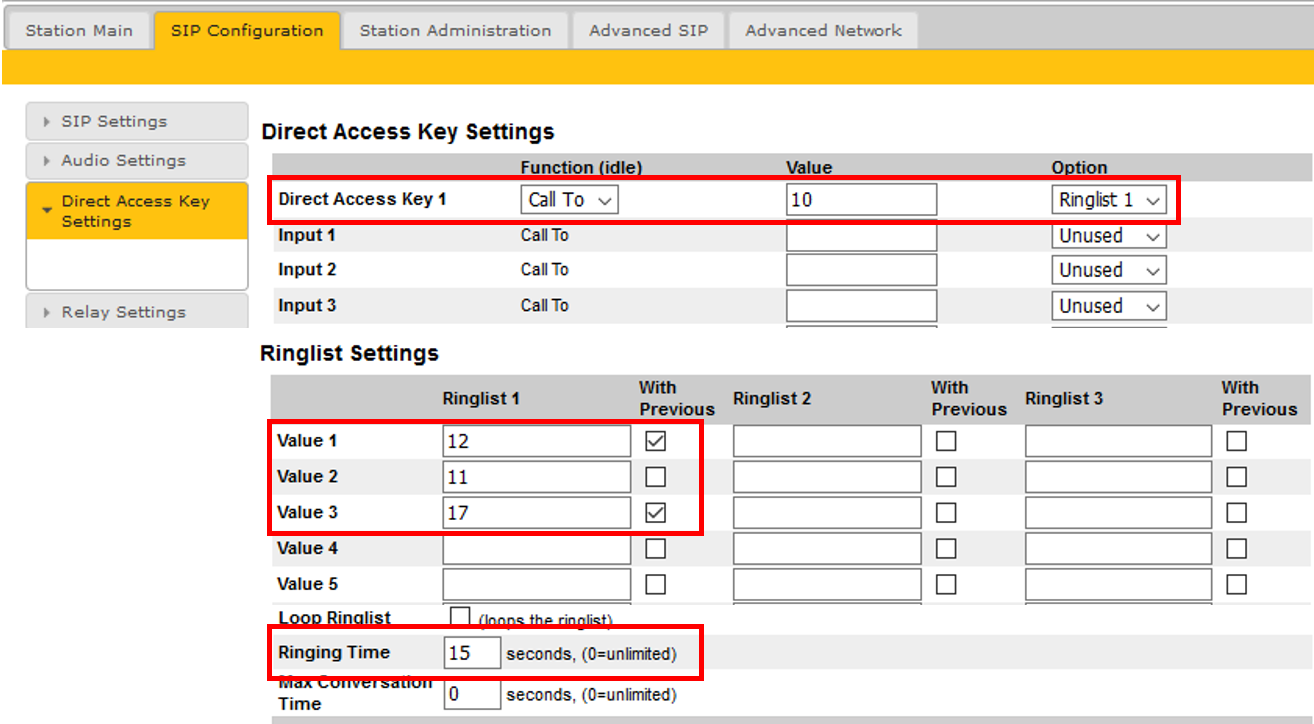Click the Ringlist 2 Value 1 field

[x=826, y=441]
